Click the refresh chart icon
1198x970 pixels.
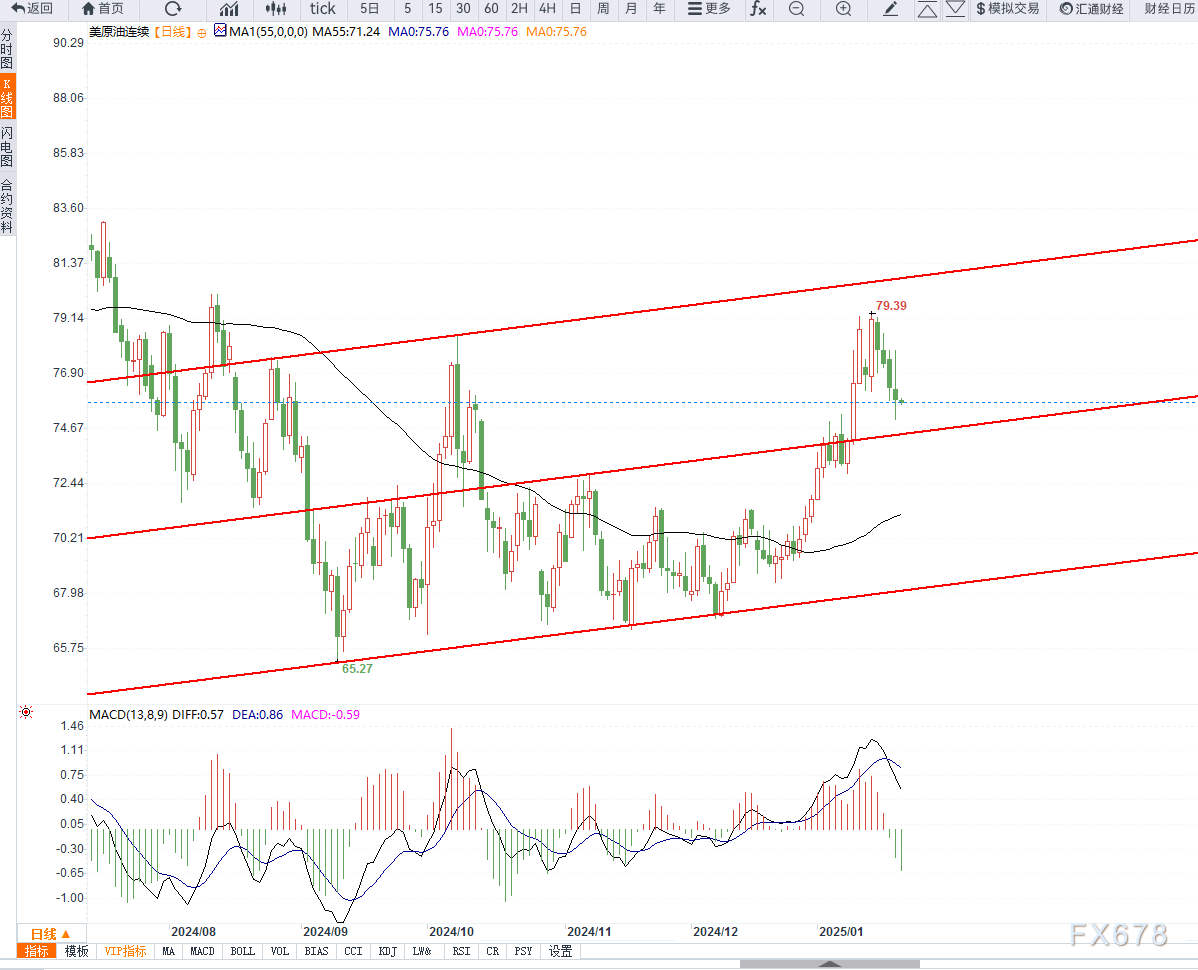coord(173,9)
